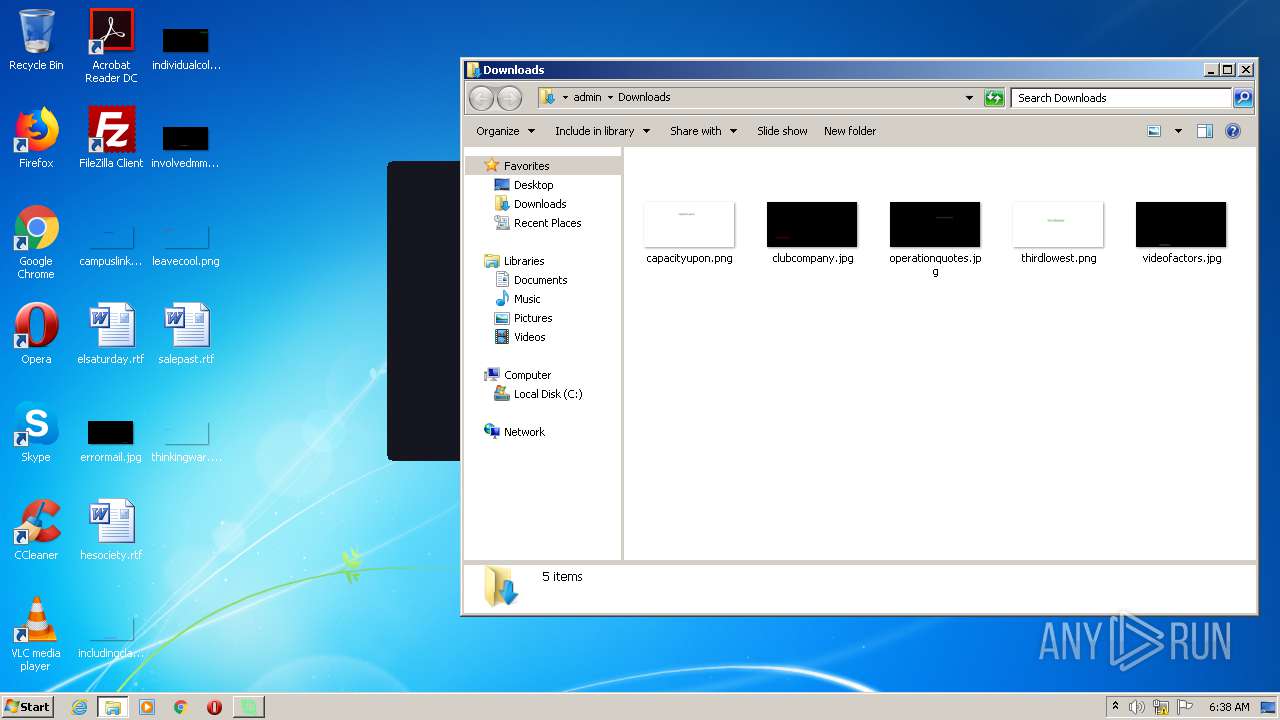This screenshot has height=720, width=1280.
Task: Select the hesociety.rtf desktop file
Action: point(111,530)
